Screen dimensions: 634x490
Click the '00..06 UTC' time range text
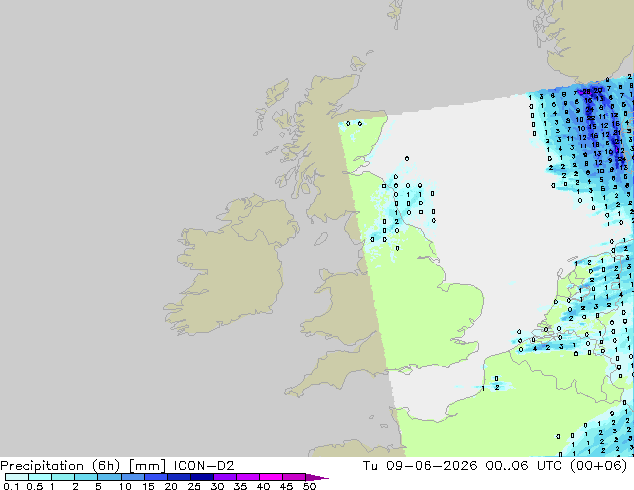point(524,466)
